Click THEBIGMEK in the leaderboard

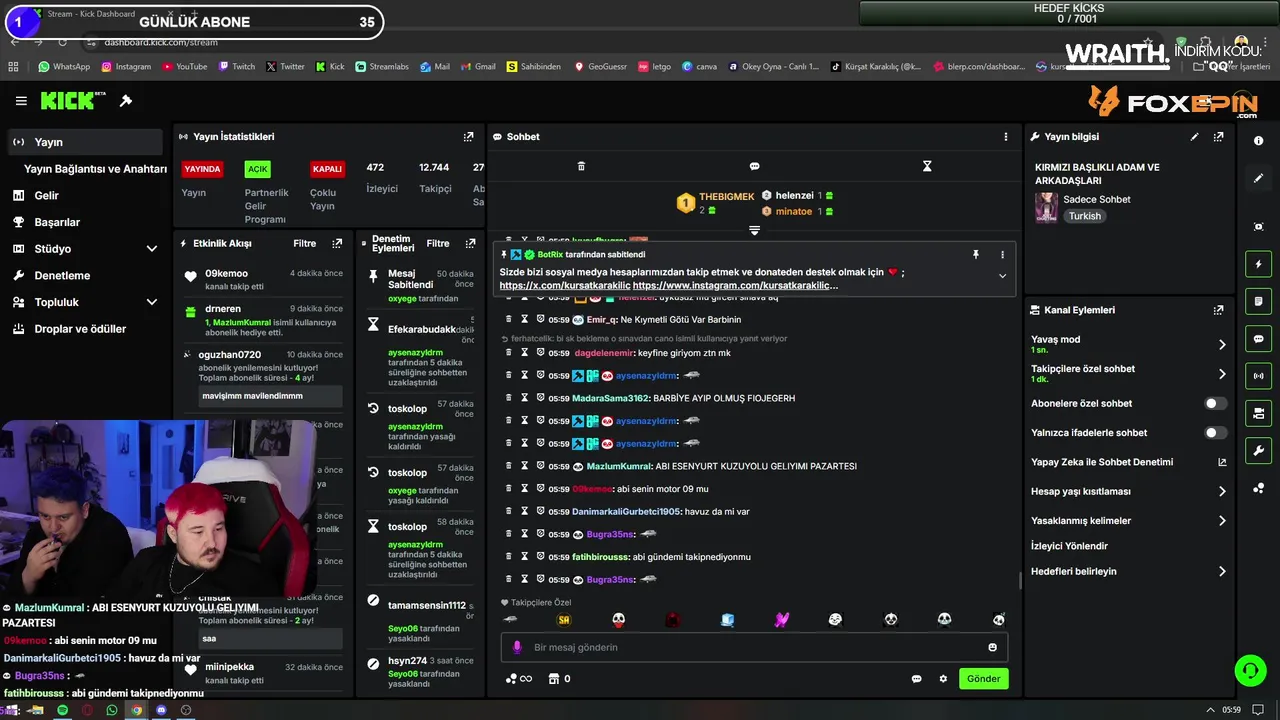point(726,197)
